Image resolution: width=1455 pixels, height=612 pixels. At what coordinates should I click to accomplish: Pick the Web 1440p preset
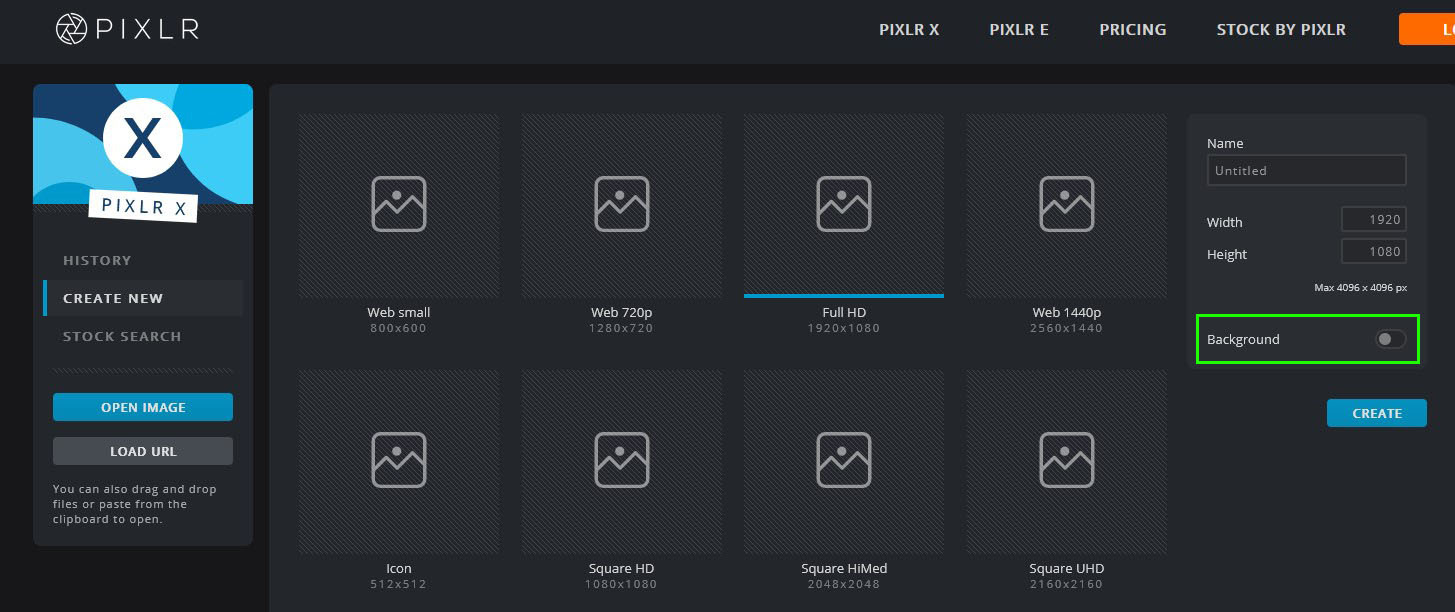tap(1066, 205)
